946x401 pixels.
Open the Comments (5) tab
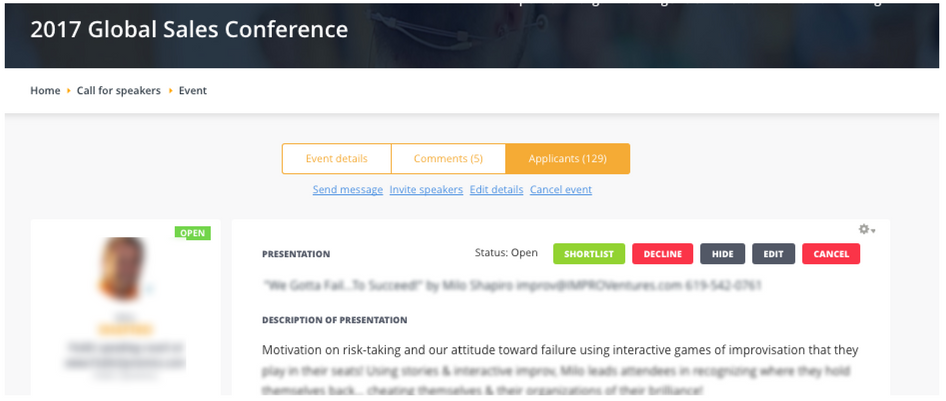pyautogui.click(x=448, y=159)
